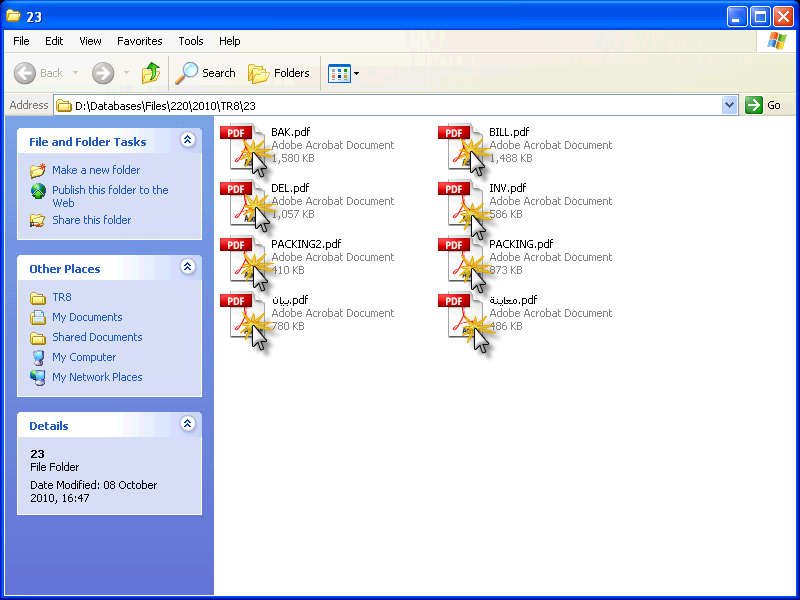Select the INV.pdf file icon
Screen dimensions: 800x600
(x=462, y=205)
